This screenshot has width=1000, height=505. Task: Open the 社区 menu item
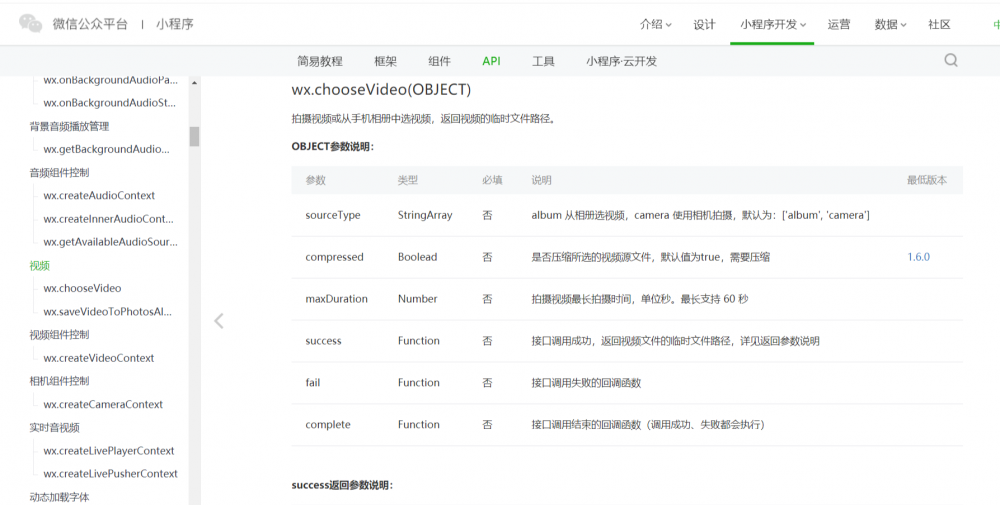[939, 24]
